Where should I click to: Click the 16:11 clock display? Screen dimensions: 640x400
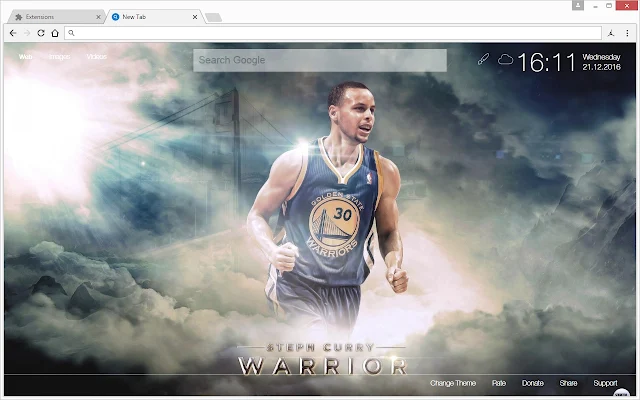click(x=546, y=62)
